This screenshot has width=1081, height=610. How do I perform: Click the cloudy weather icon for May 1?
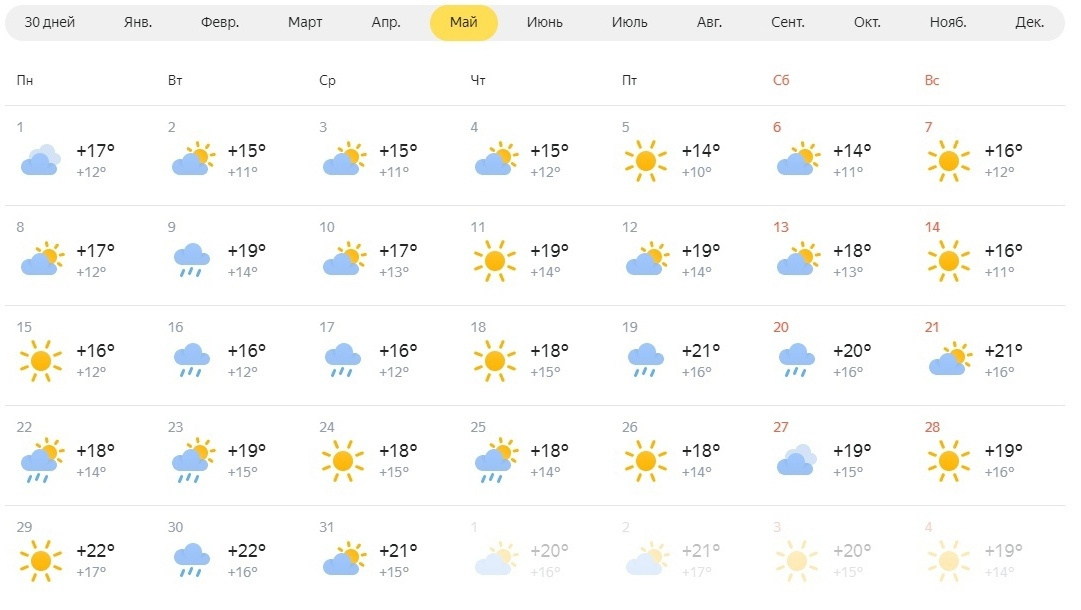point(41,160)
